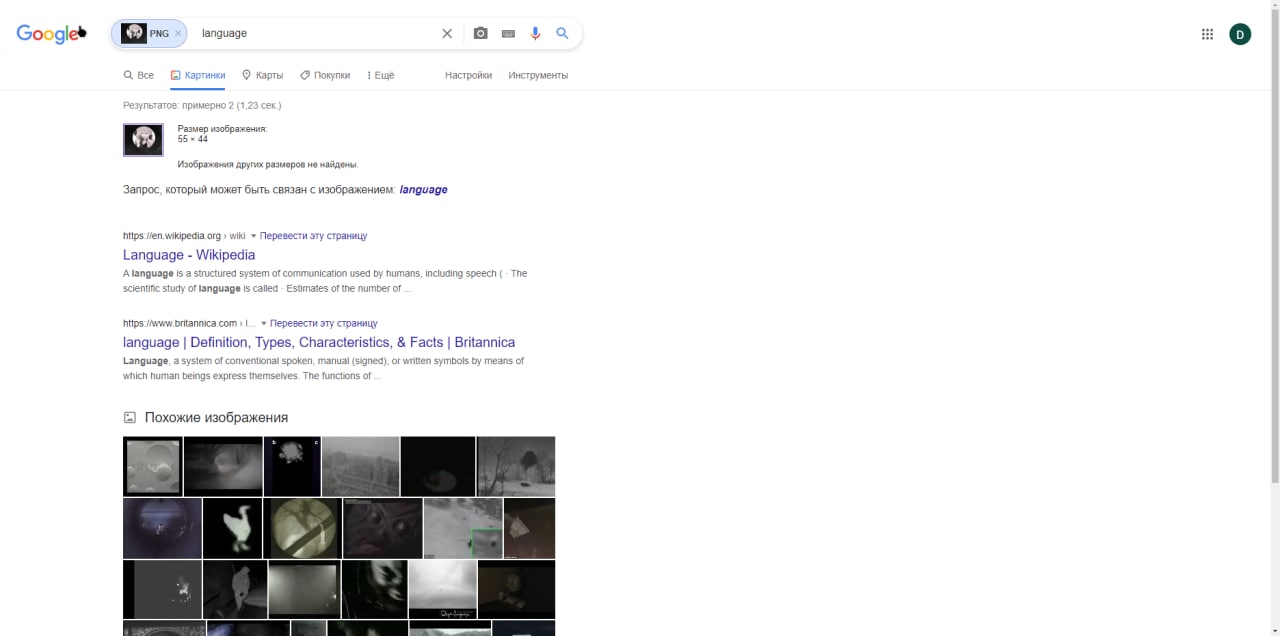1280x636 pixels.
Task: Open search by image camera
Action: [x=480, y=33]
